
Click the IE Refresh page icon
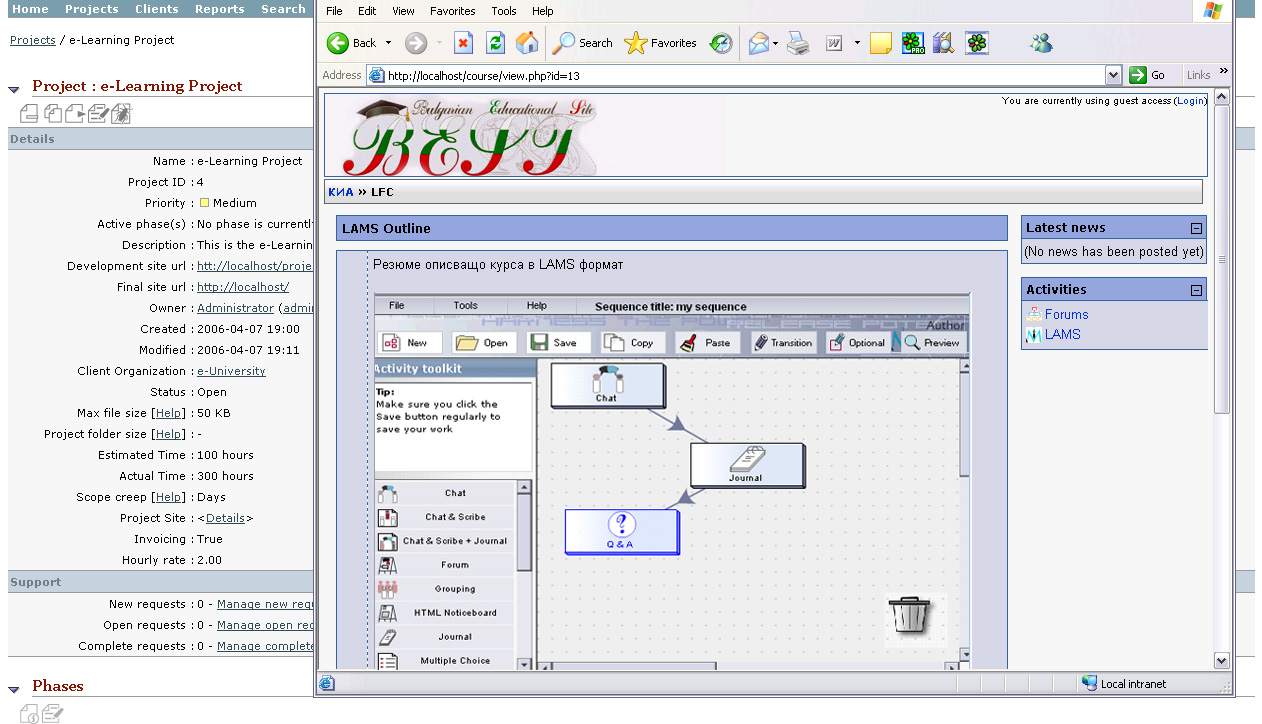[x=495, y=43]
